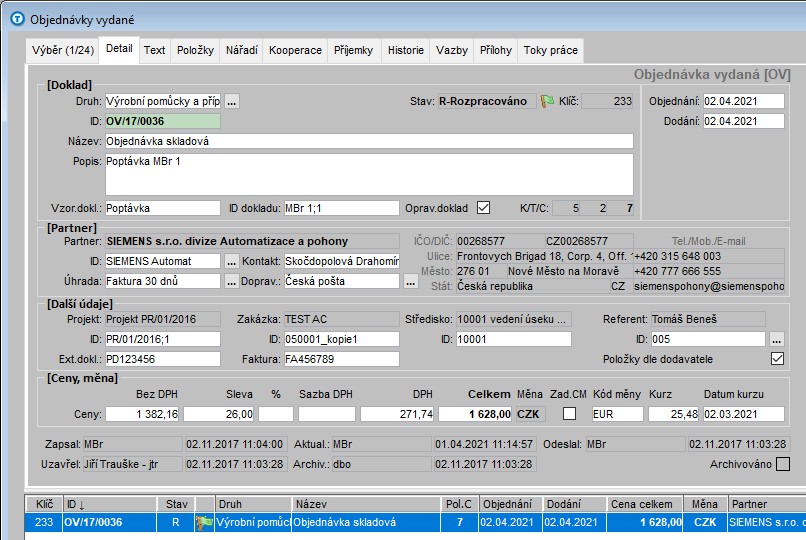Click the phone number +420 777 666 555
This screenshot has width=806, height=540.
coord(709,271)
